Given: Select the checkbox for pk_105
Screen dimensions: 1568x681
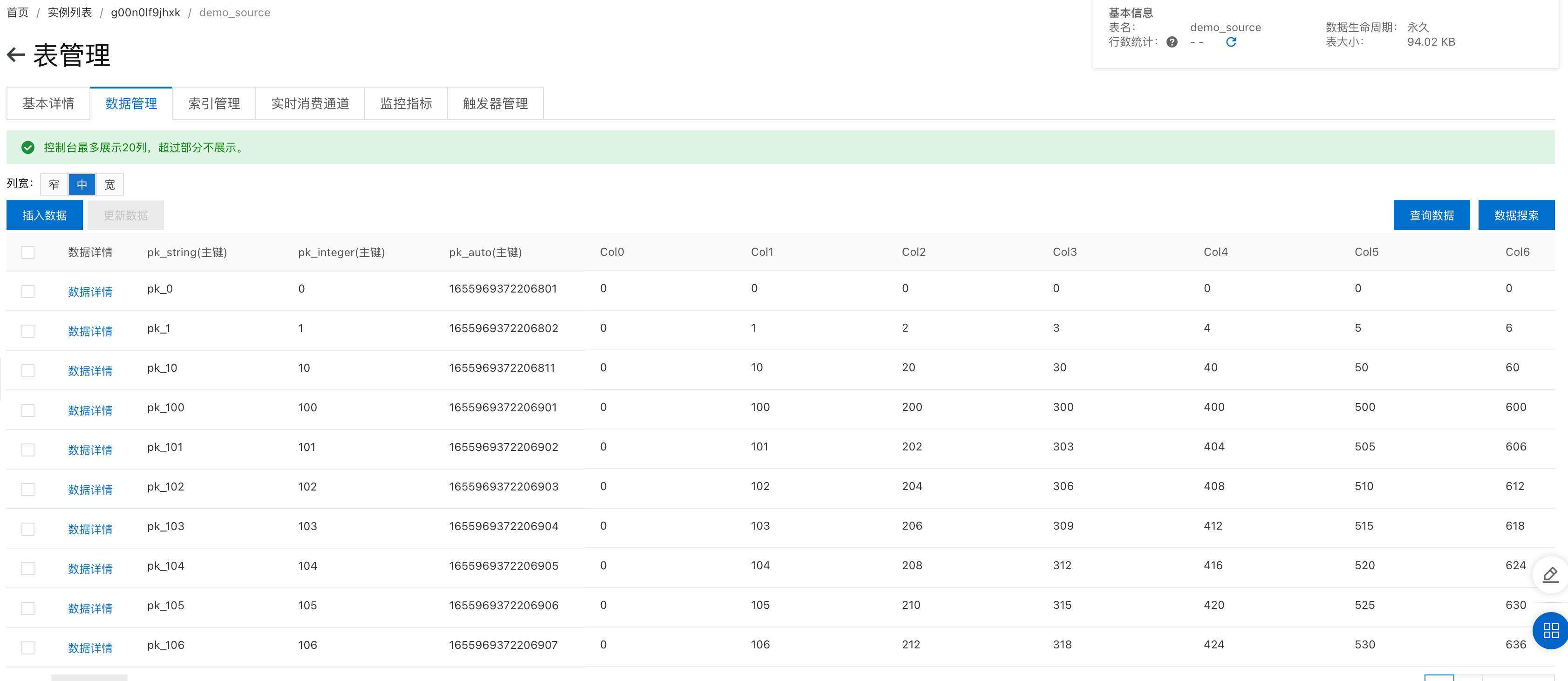Looking at the screenshot, I should (x=28, y=608).
